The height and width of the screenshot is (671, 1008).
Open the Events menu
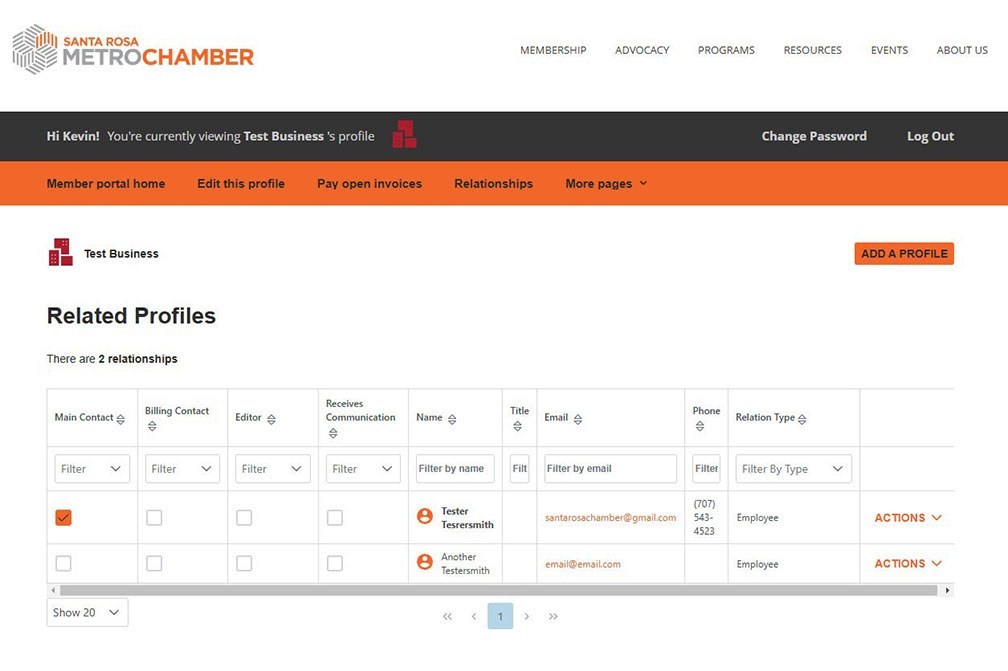(890, 50)
